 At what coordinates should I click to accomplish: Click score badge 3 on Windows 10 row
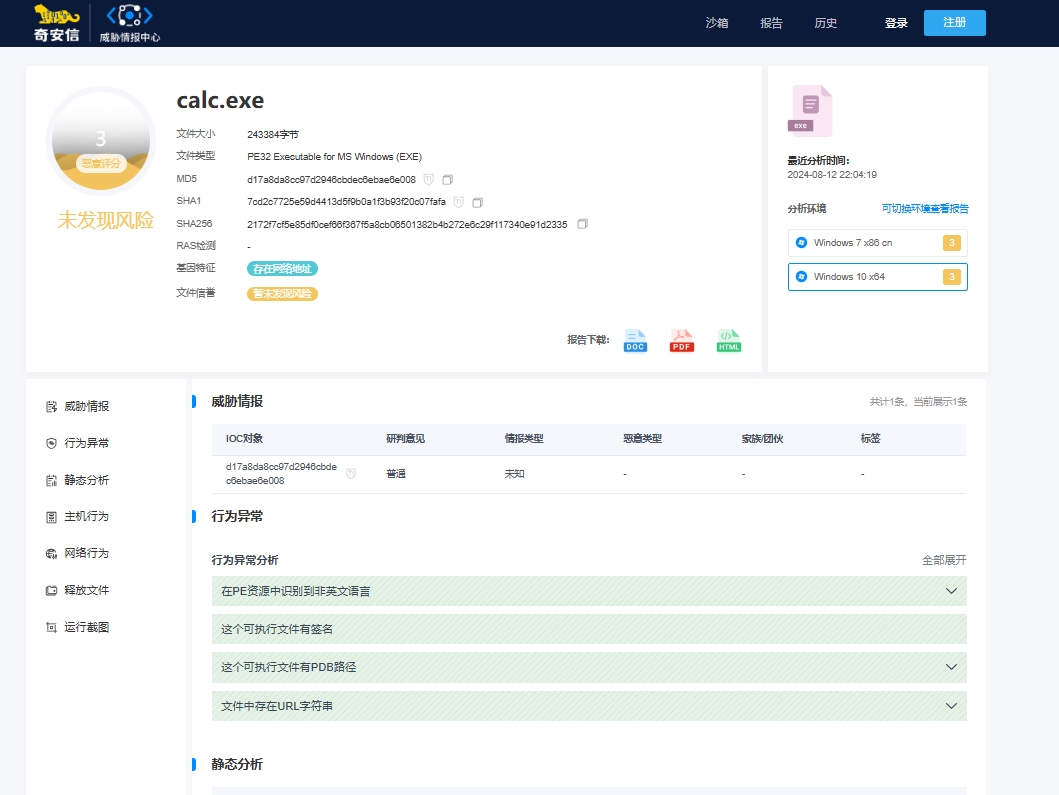click(952, 277)
